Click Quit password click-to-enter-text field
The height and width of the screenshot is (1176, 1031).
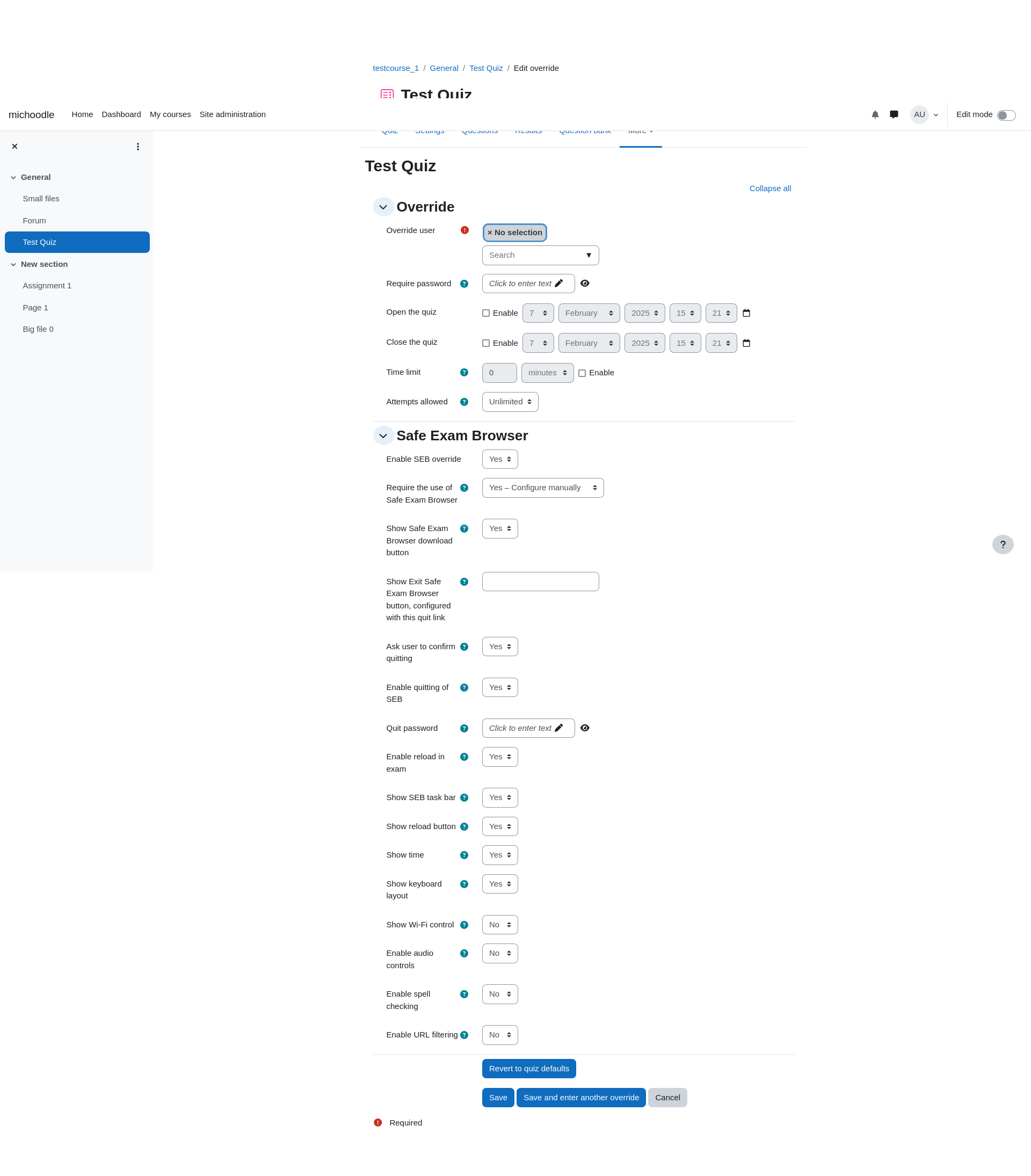[x=528, y=728]
